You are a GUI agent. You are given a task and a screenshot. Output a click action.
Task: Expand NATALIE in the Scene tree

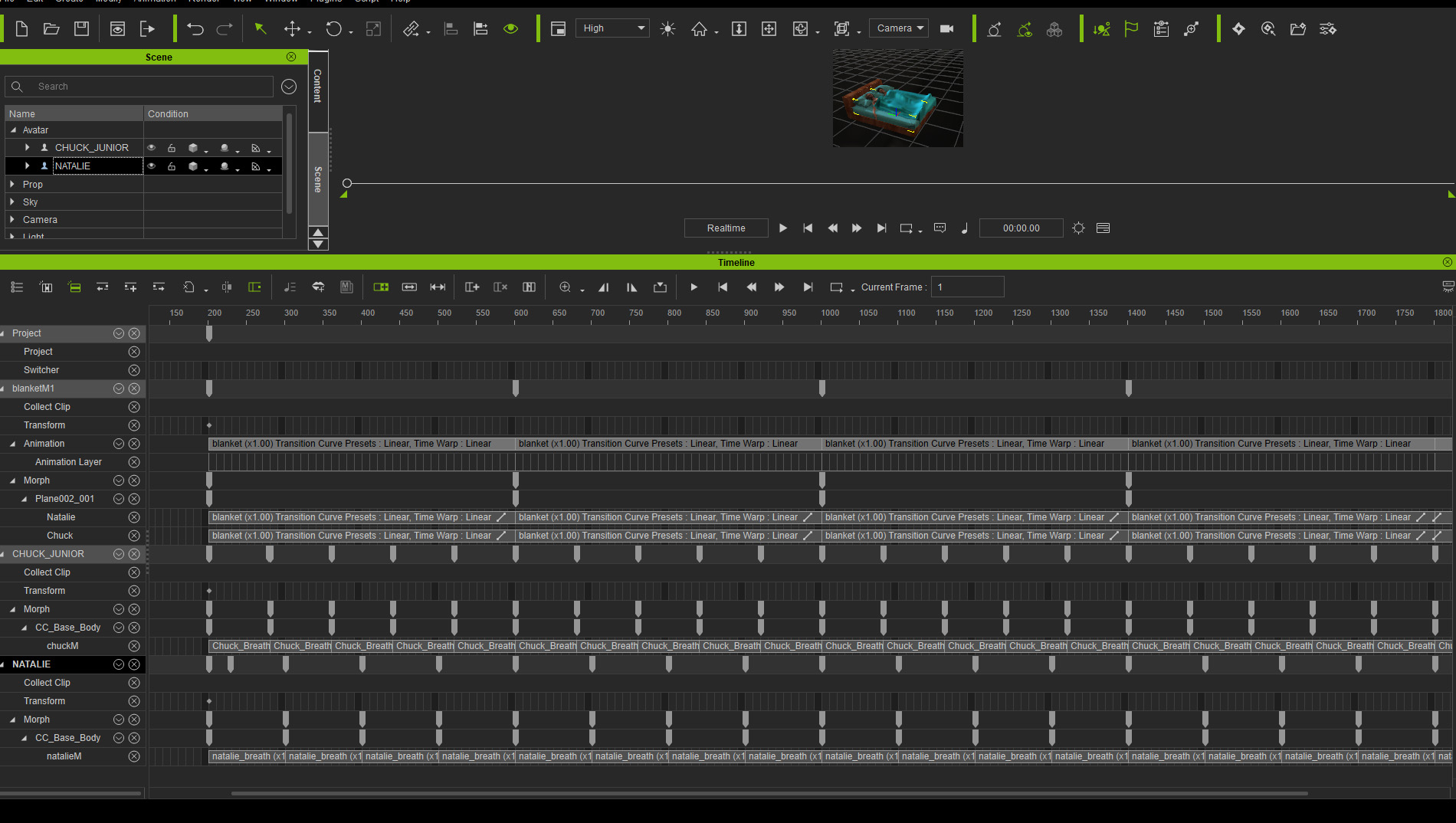[27, 166]
